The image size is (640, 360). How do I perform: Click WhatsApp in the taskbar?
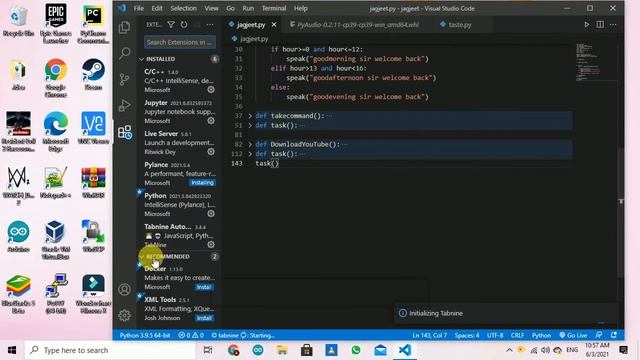click(x=356, y=350)
